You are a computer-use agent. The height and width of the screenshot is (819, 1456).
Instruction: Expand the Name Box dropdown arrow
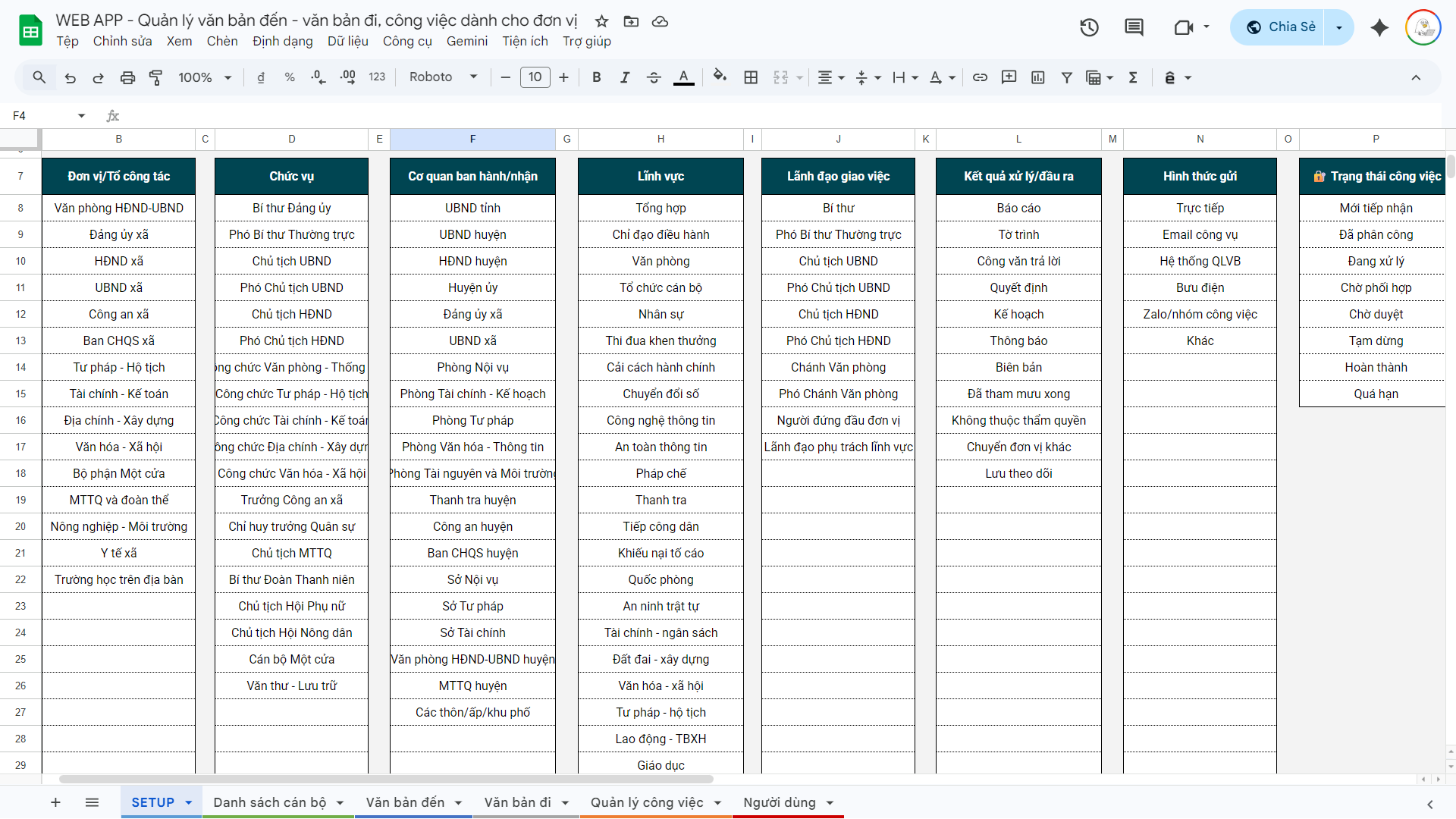click(81, 116)
